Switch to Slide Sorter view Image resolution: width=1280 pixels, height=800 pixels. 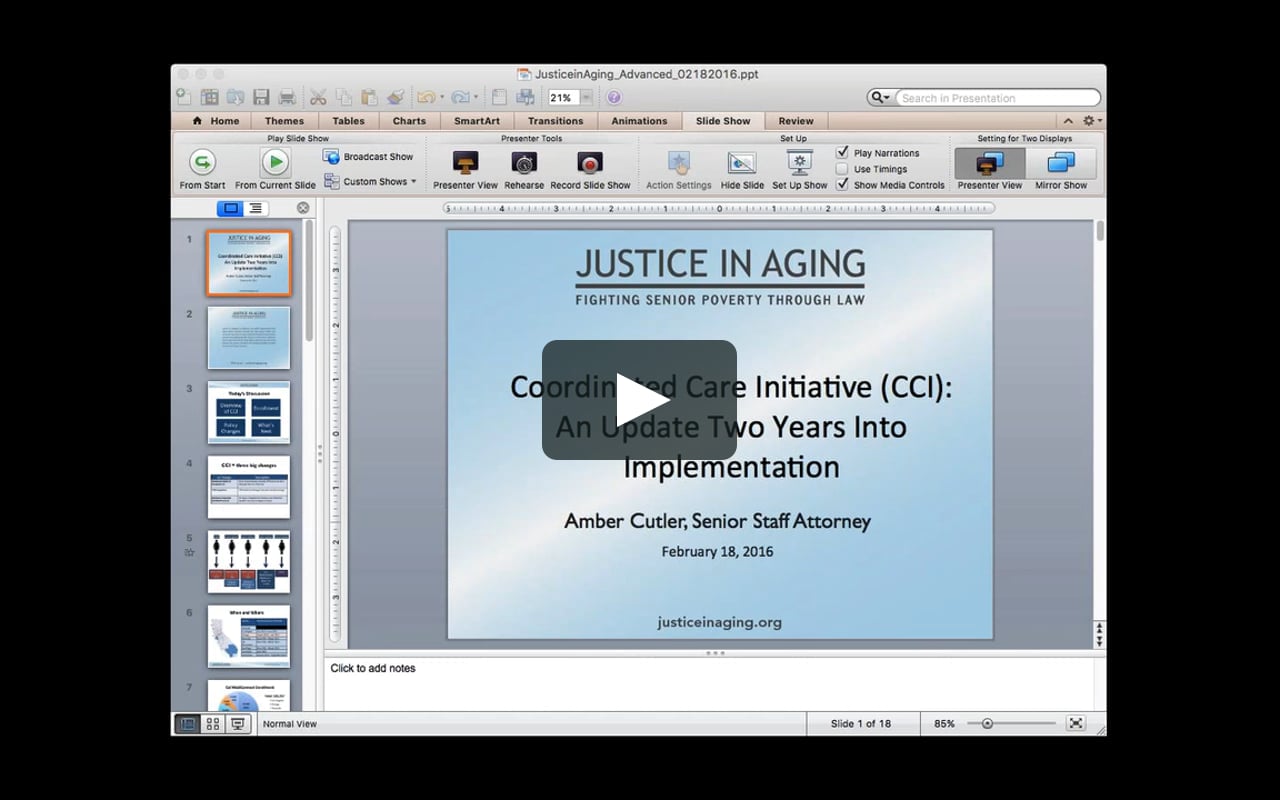[212, 724]
